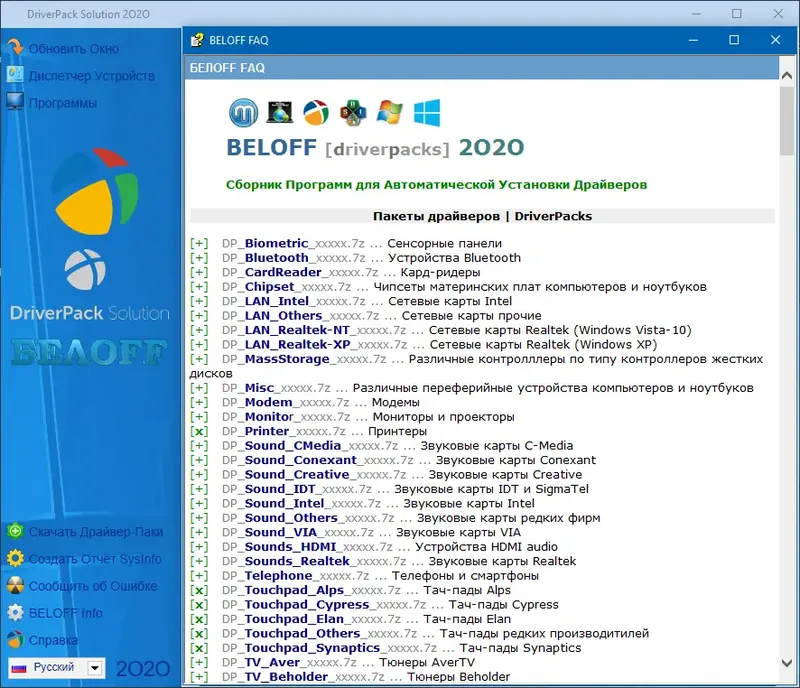
Task: Toggle [x] next to DP_Touchpad_Elan
Action: pyautogui.click(x=199, y=619)
